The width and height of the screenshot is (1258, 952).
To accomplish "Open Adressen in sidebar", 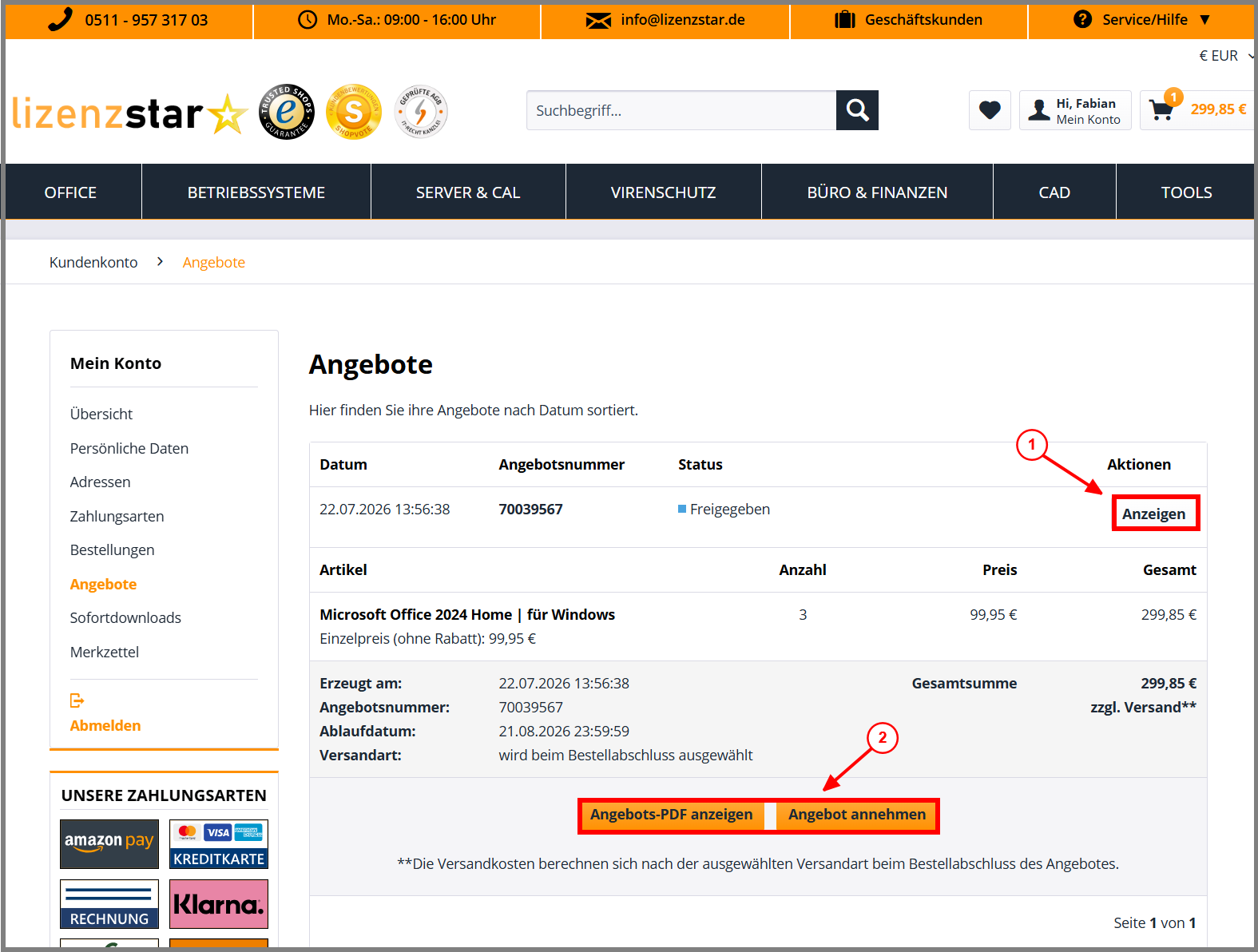I will [x=100, y=482].
